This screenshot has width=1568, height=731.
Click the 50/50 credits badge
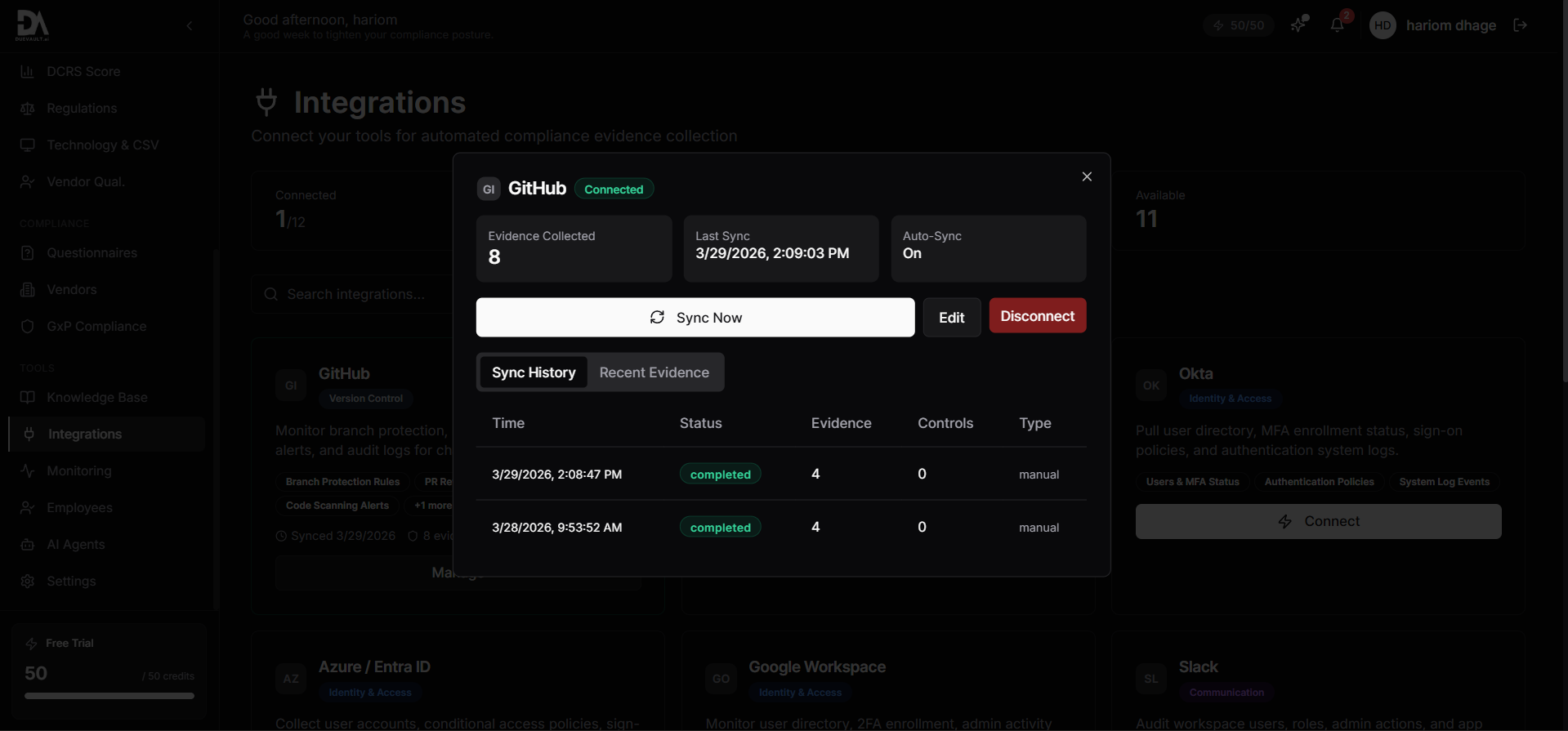click(1238, 25)
